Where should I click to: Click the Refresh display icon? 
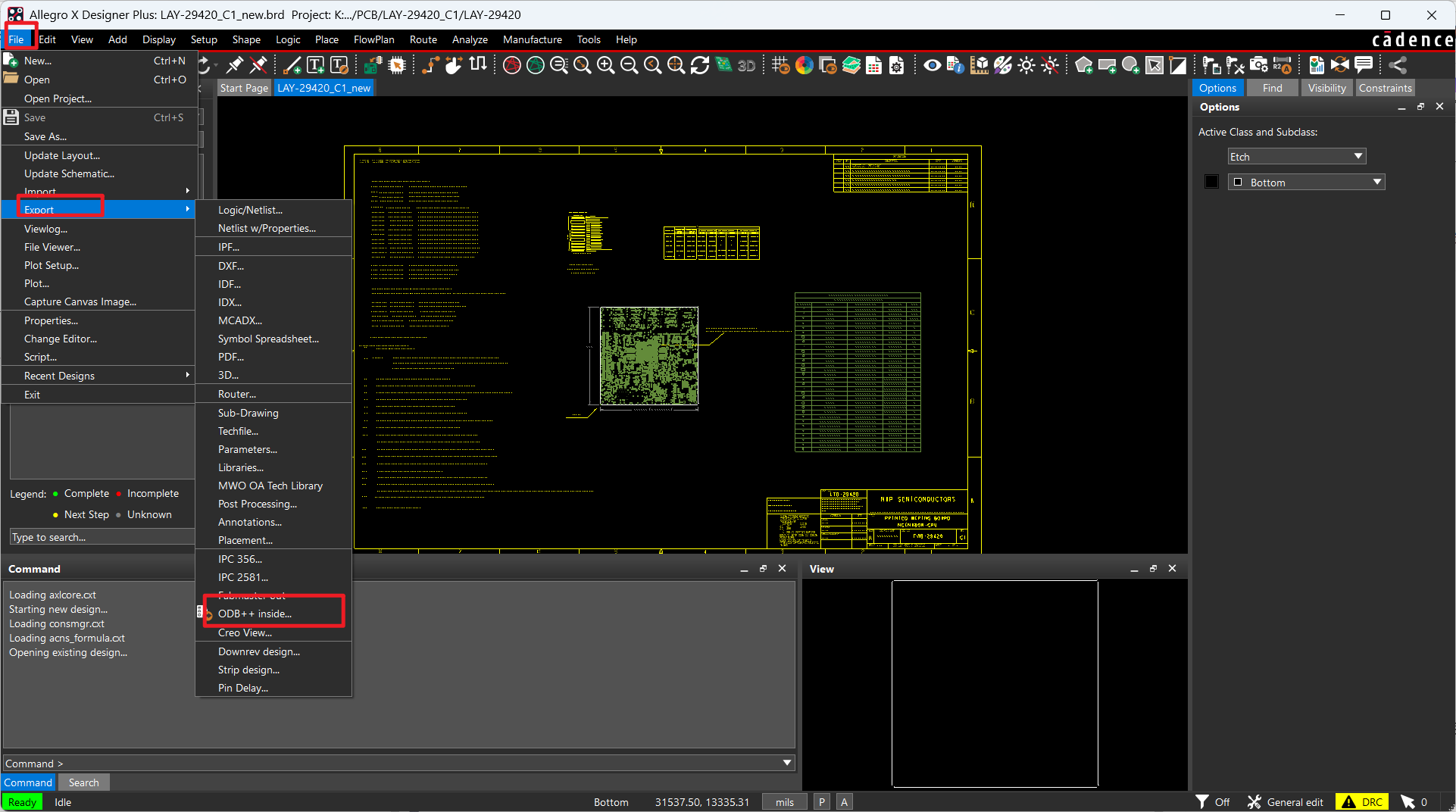click(700, 66)
